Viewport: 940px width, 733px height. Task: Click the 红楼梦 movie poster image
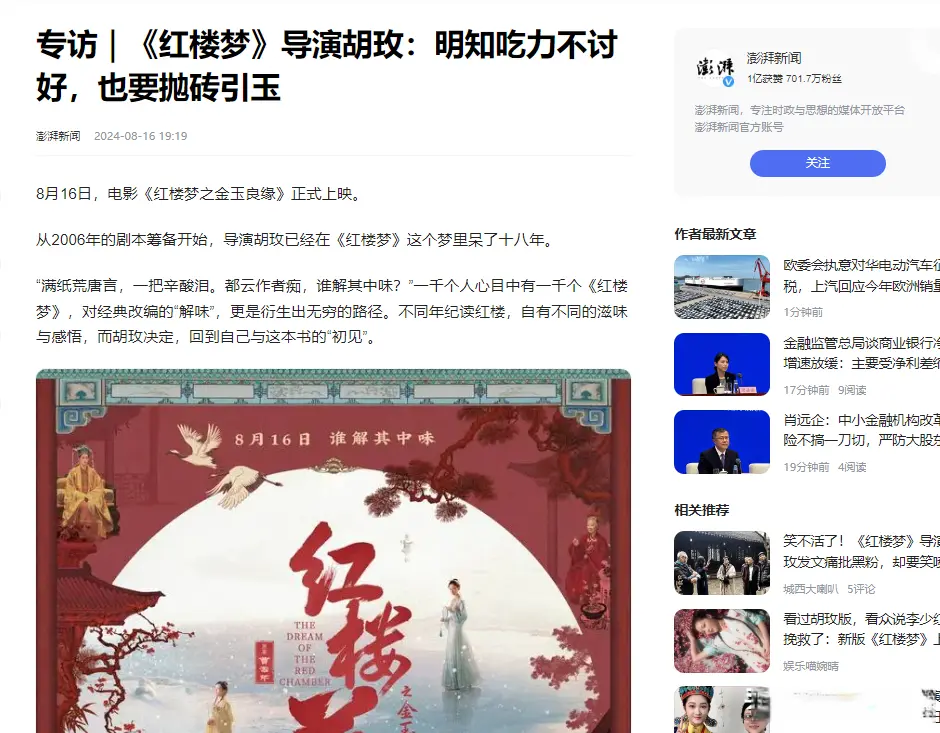pos(333,551)
